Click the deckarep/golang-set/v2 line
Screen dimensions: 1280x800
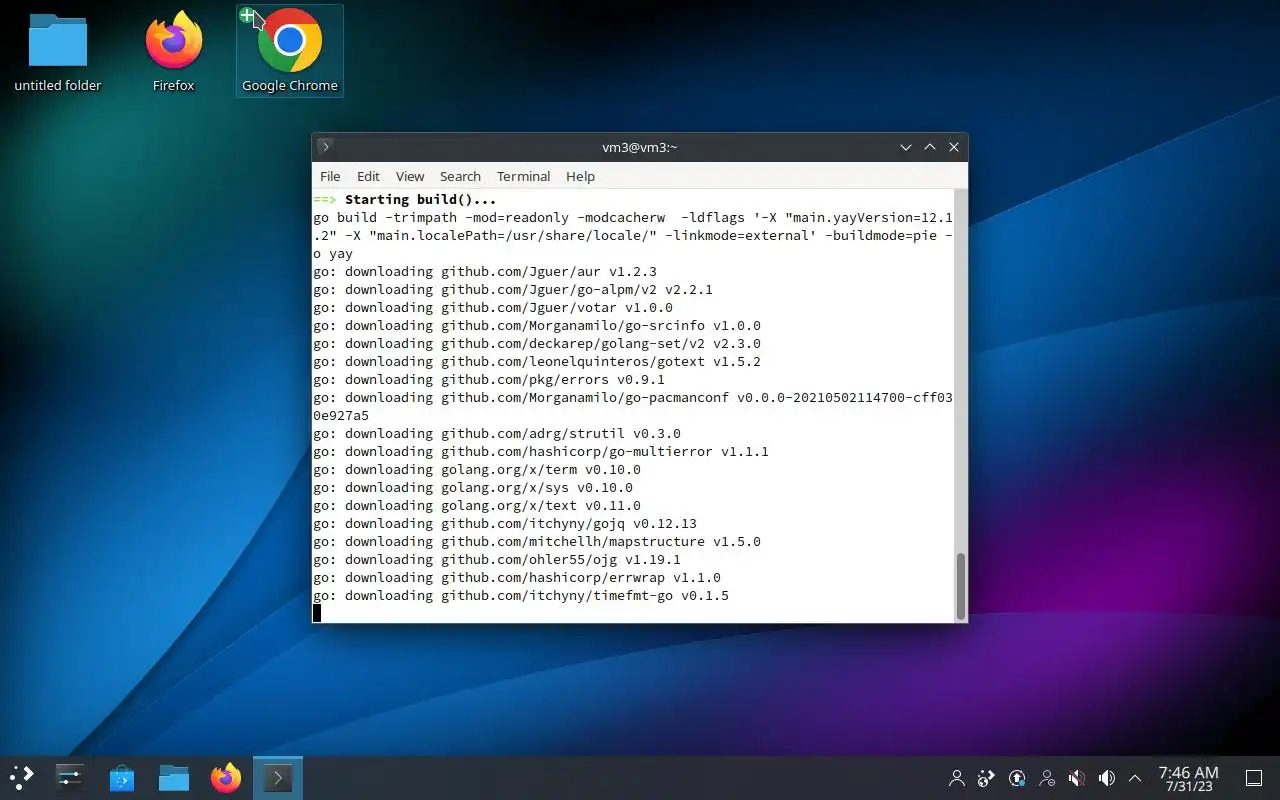tap(537, 343)
